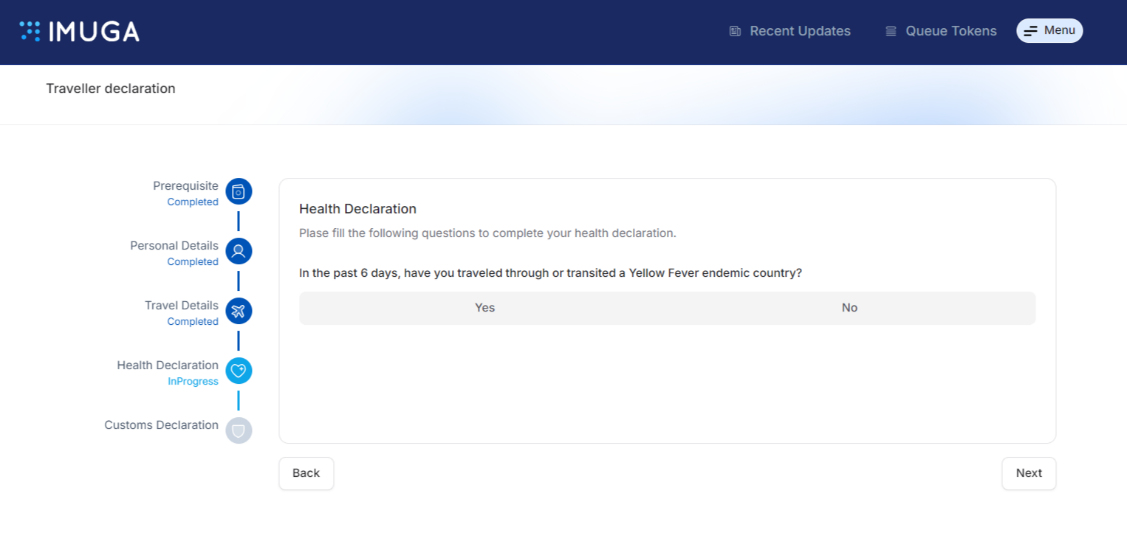Click the Queue Tokens list icon

(x=891, y=31)
